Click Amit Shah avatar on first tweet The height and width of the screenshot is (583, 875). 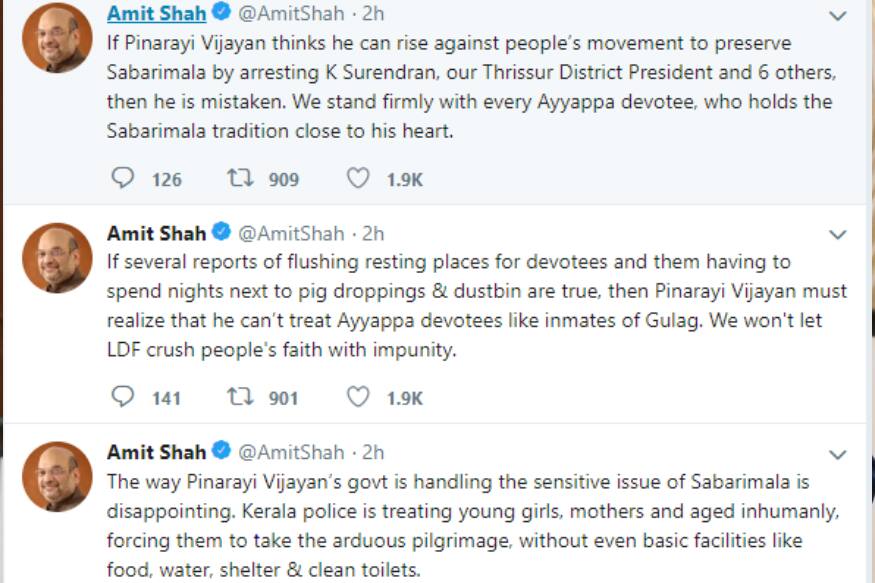(57, 38)
